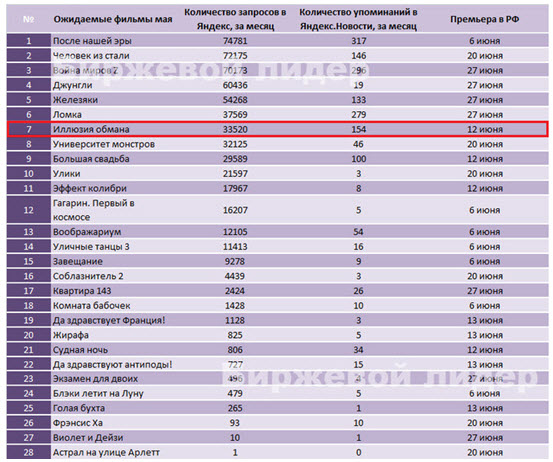Click the film title 'Улики'
553x462 pixels.
pyautogui.click(x=67, y=174)
